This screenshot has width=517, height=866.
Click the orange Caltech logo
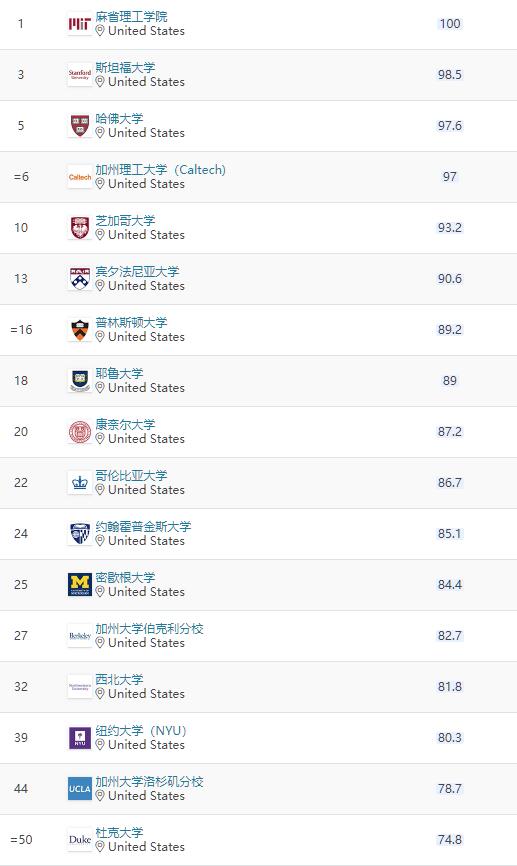80,177
